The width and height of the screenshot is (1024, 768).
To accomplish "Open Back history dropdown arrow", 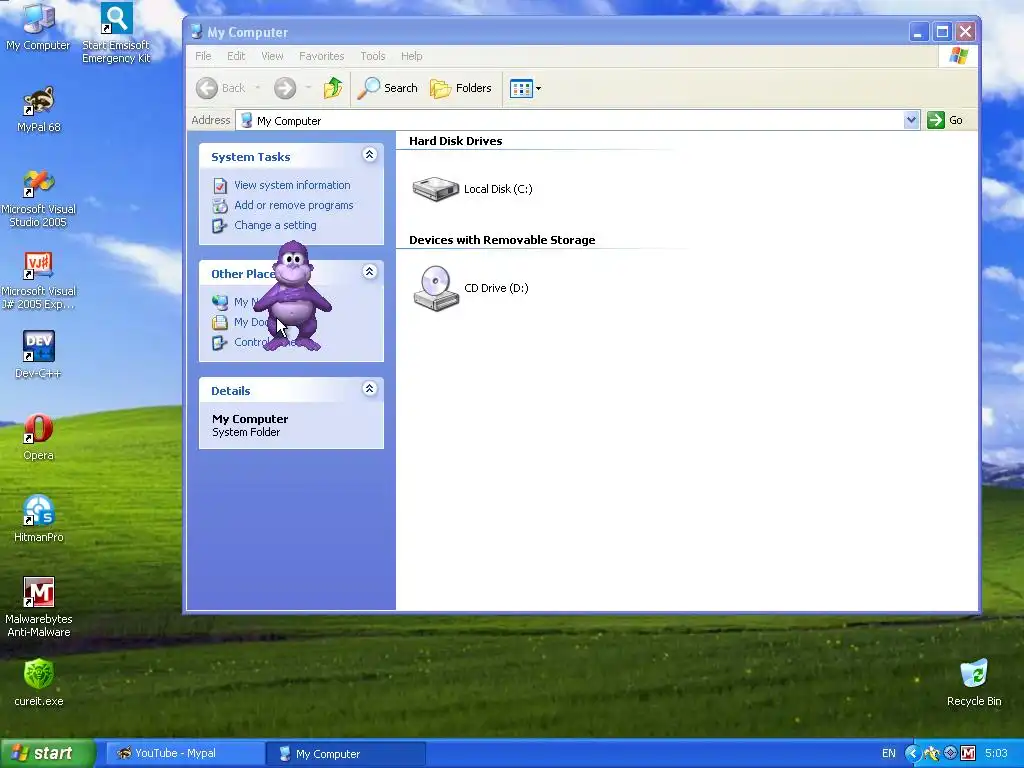I will point(257,88).
